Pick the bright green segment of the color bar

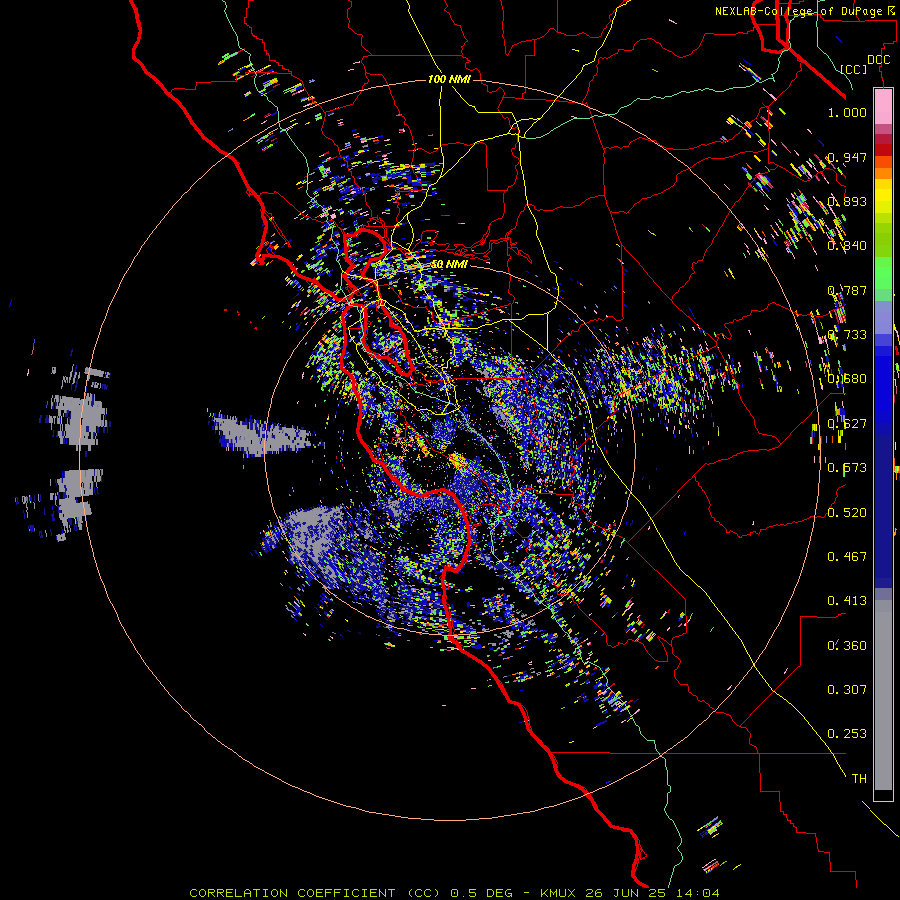[x=883, y=273]
